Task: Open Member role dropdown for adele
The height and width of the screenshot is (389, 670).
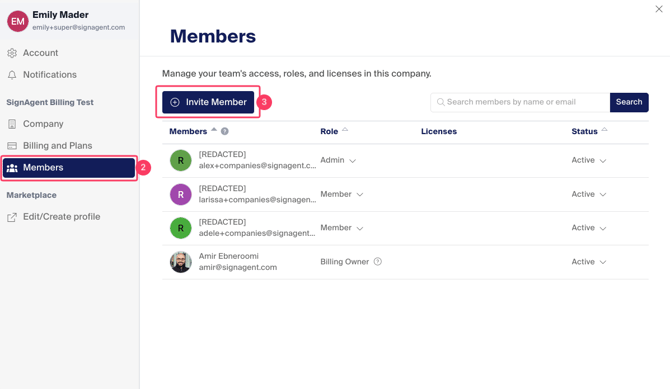Action: pyautogui.click(x=342, y=228)
